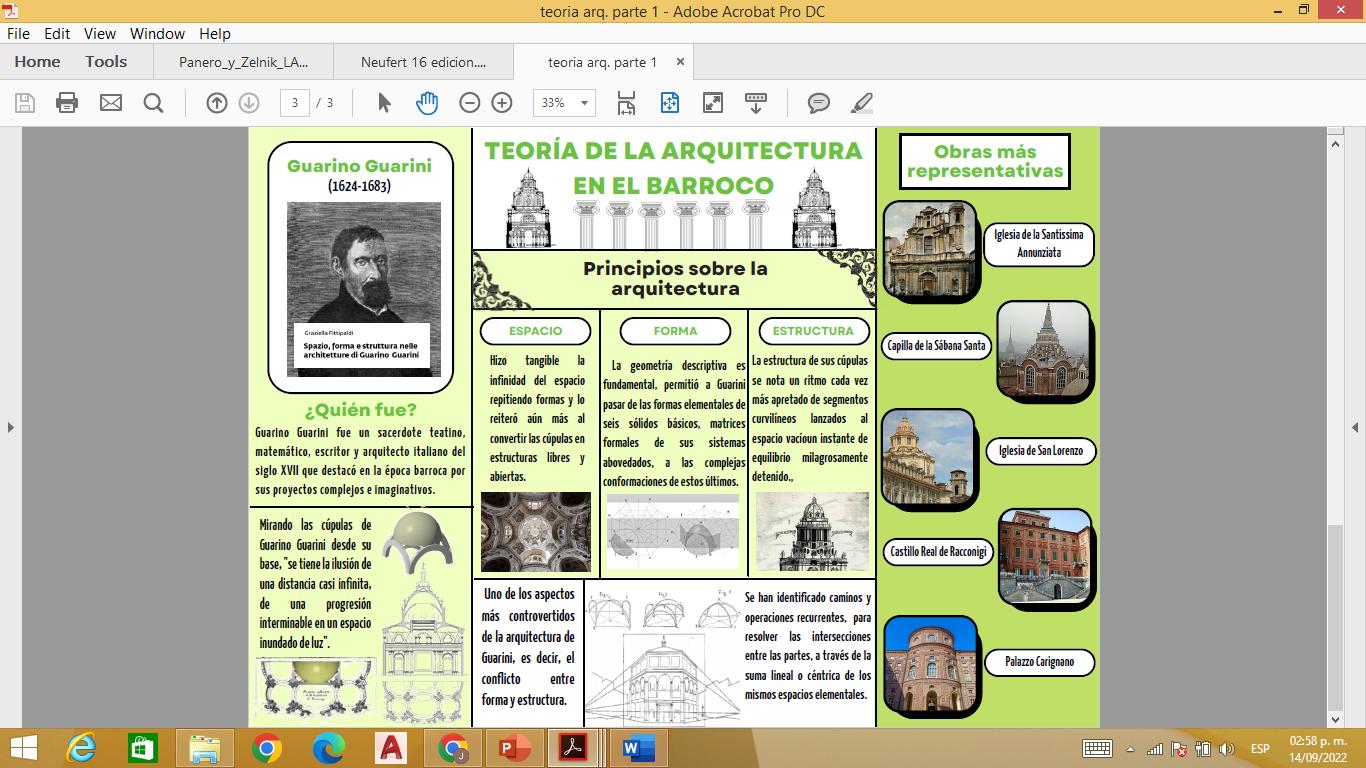
Task: Click the Fit one full page icon
Action: pyautogui.click(x=669, y=102)
